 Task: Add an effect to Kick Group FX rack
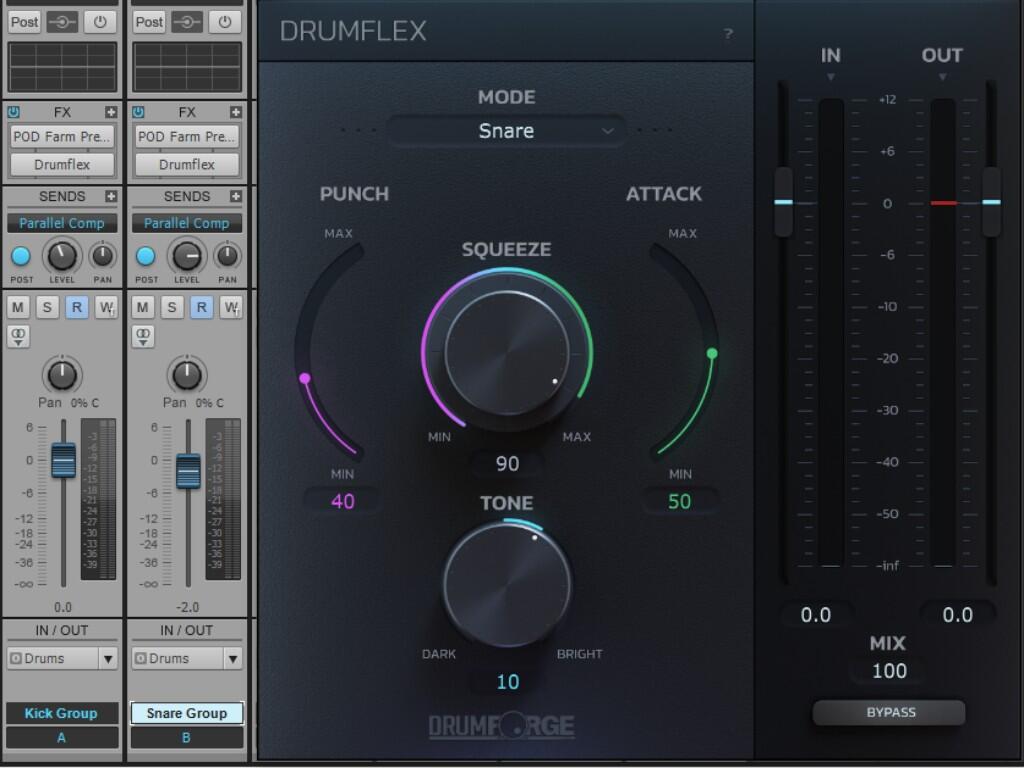tap(111, 112)
